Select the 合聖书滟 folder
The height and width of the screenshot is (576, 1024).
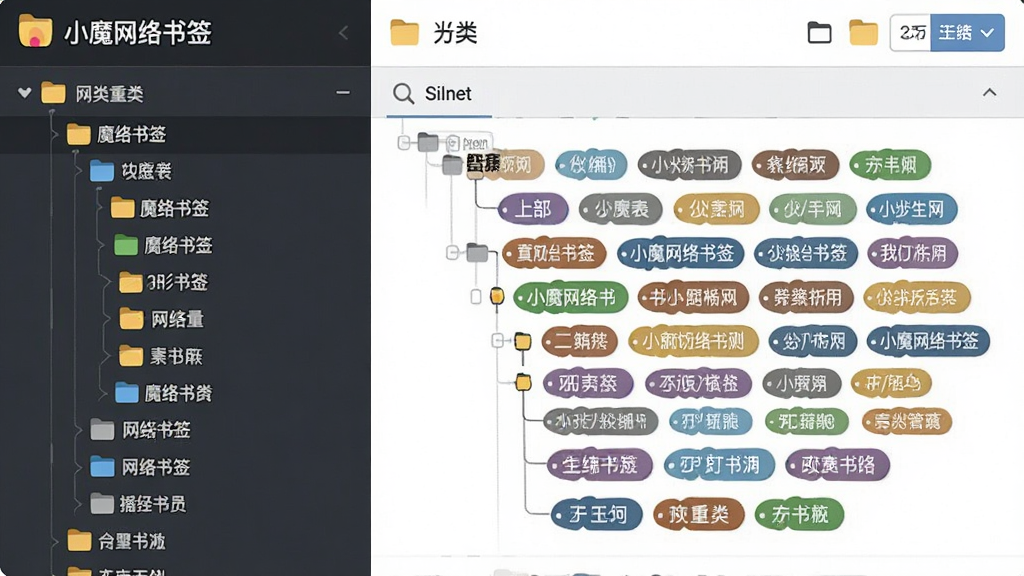(x=116, y=541)
